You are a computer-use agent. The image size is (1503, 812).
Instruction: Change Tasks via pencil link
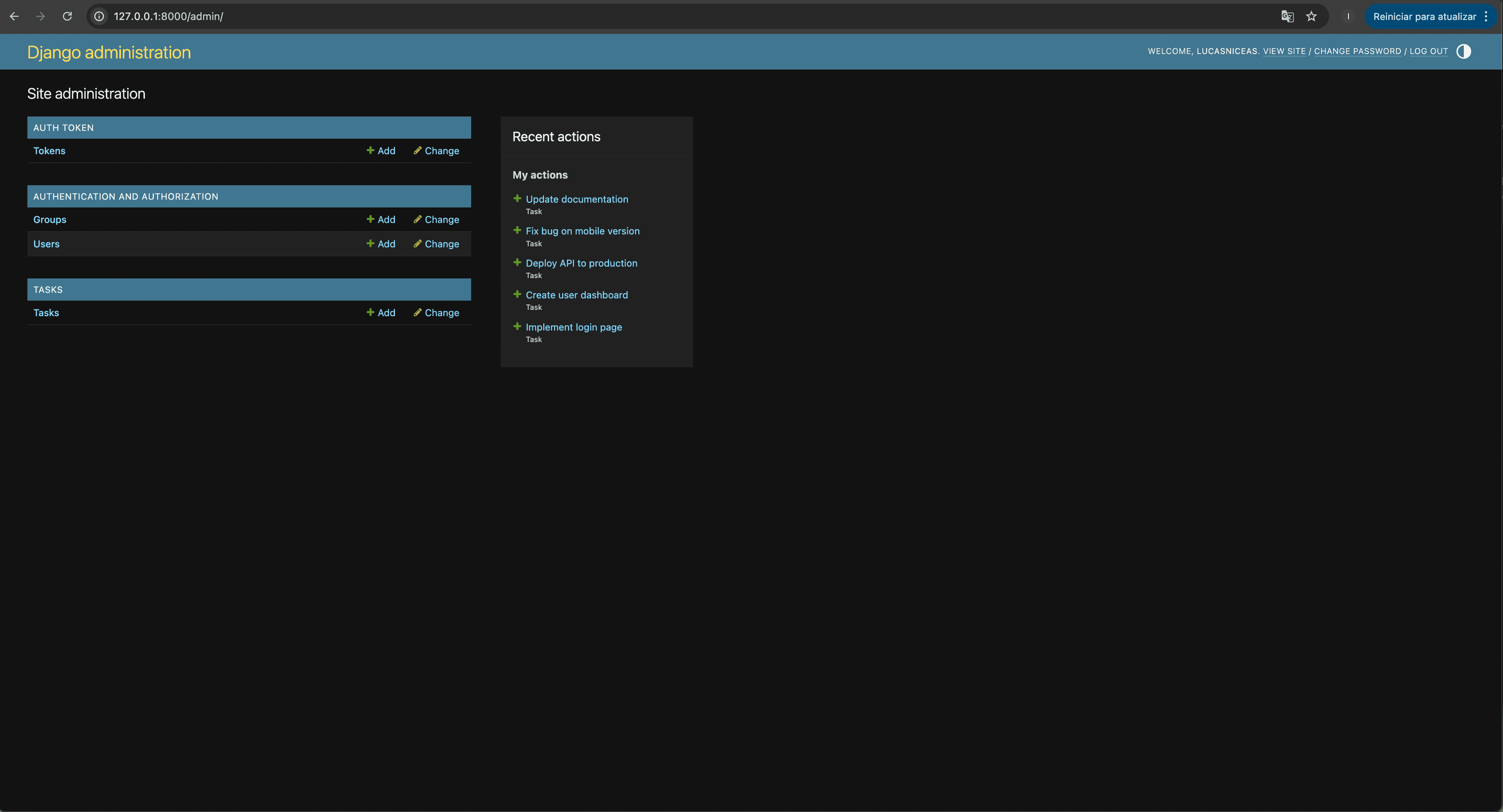436,313
